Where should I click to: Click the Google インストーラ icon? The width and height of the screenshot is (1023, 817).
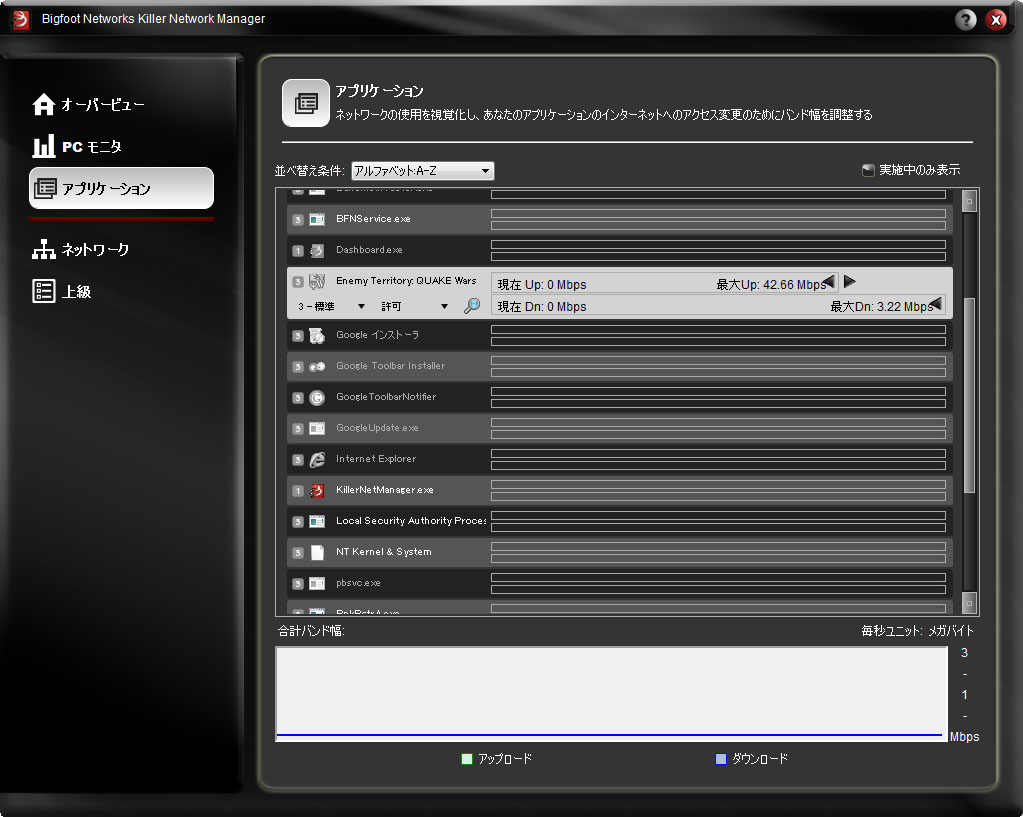pyautogui.click(x=317, y=335)
